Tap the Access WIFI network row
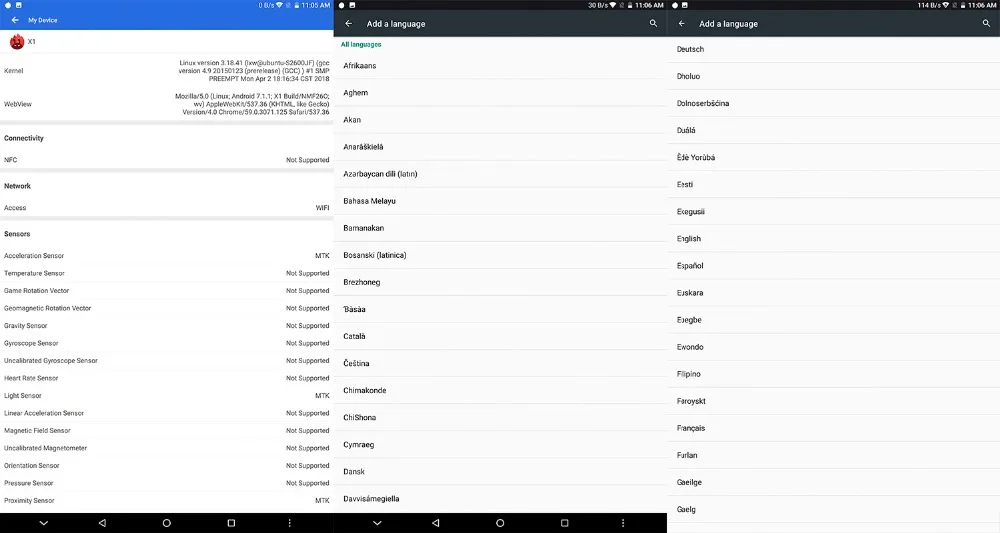Viewport: 1000px width, 533px height. click(166, 208)
